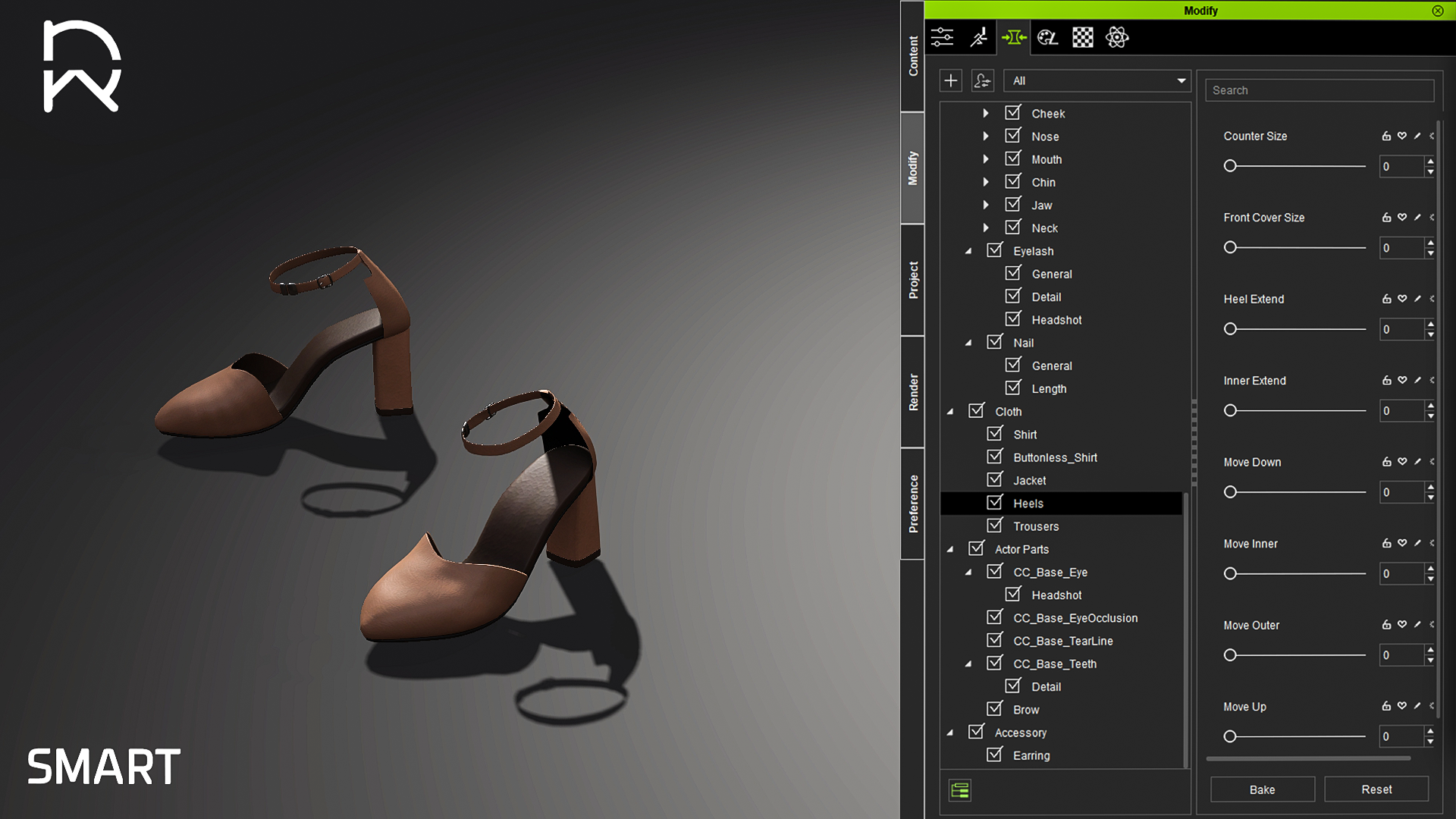Click the Counter Size slider handle
Screen dimensions: 1456x819
(x=1231, y=166)
